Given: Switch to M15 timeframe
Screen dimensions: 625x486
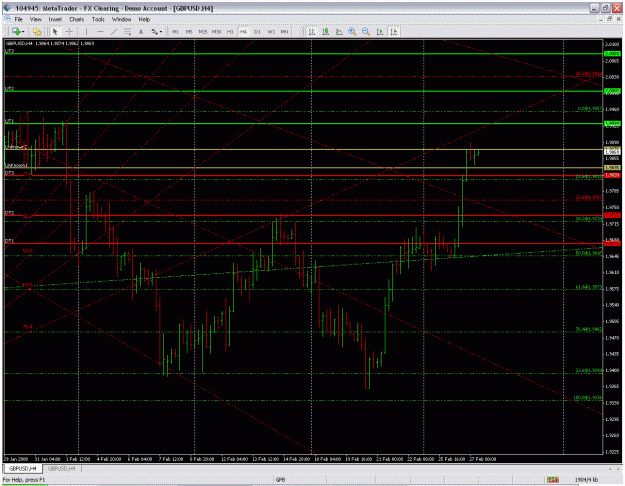Looking at the screenshot, I should point(202,31).
